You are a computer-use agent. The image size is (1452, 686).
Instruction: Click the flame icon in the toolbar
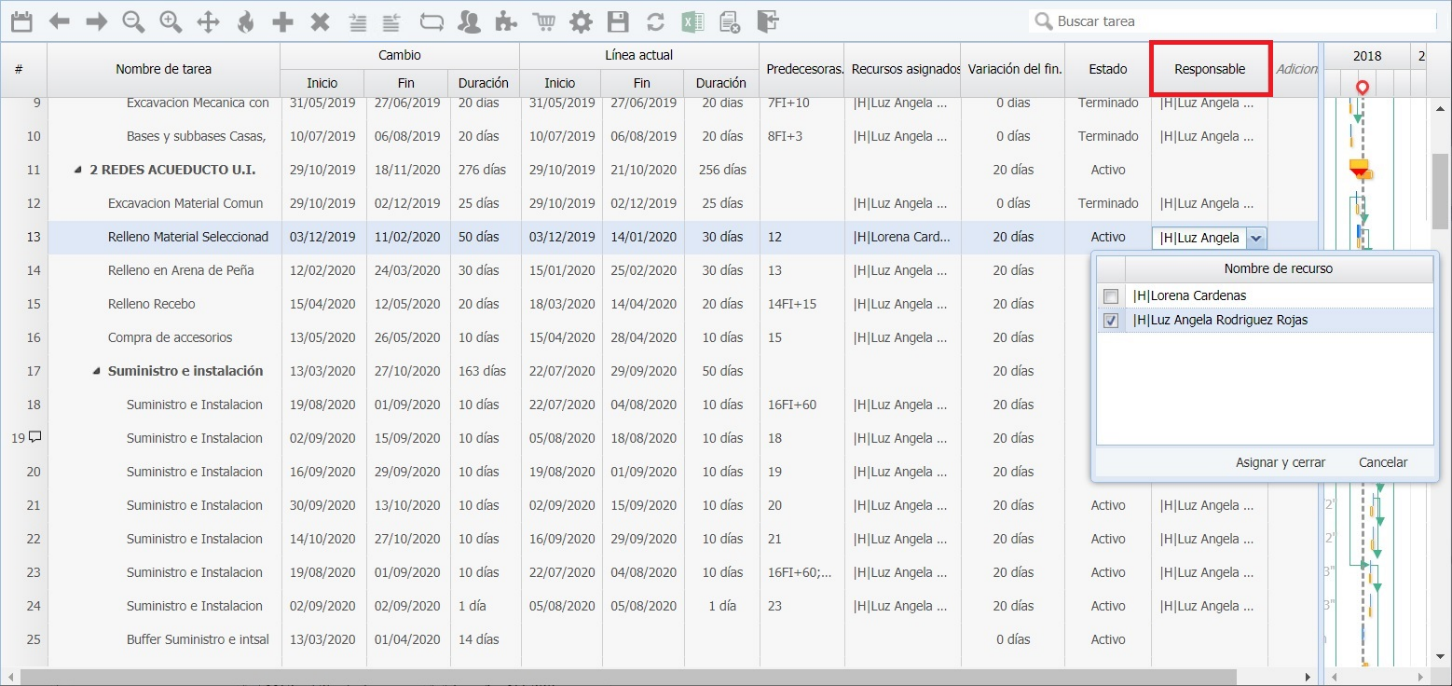245,21
